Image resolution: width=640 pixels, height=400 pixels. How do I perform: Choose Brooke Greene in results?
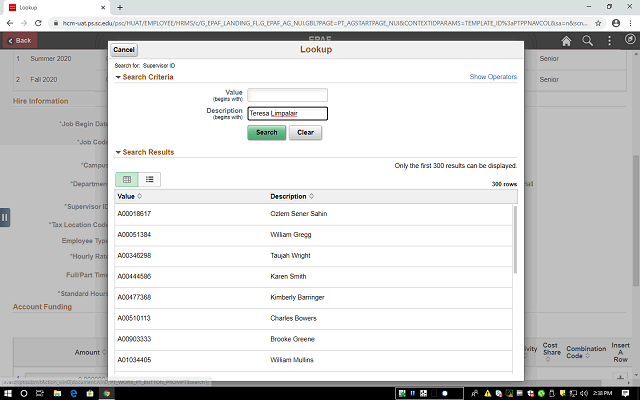(x=292, y=339)
